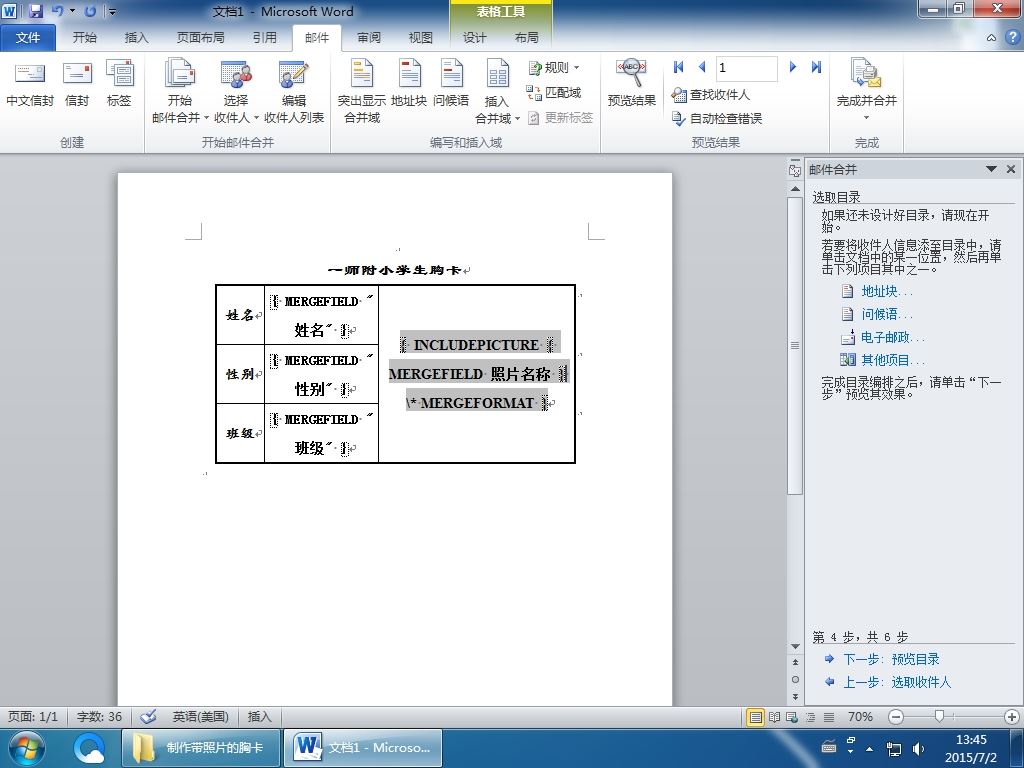Toggle Highlight Merge Fields (突出显示合并域)

(362, 91)
